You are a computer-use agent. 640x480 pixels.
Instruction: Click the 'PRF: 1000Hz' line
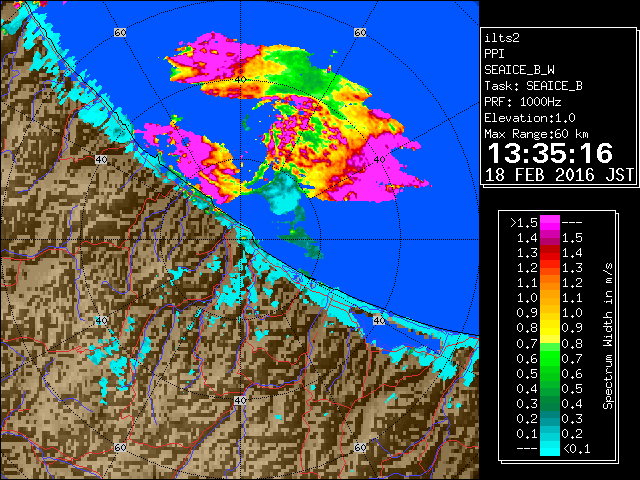tap(522, 102)
